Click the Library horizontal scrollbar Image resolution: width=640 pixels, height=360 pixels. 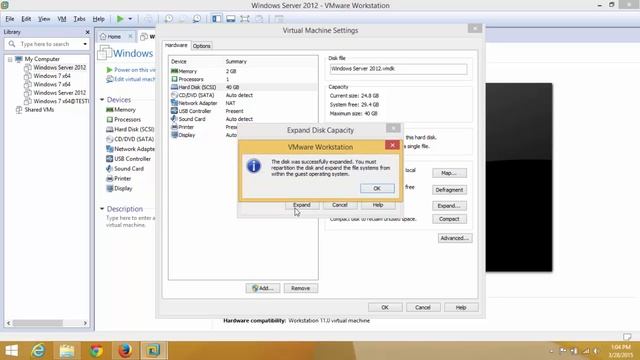coord(47,323)
